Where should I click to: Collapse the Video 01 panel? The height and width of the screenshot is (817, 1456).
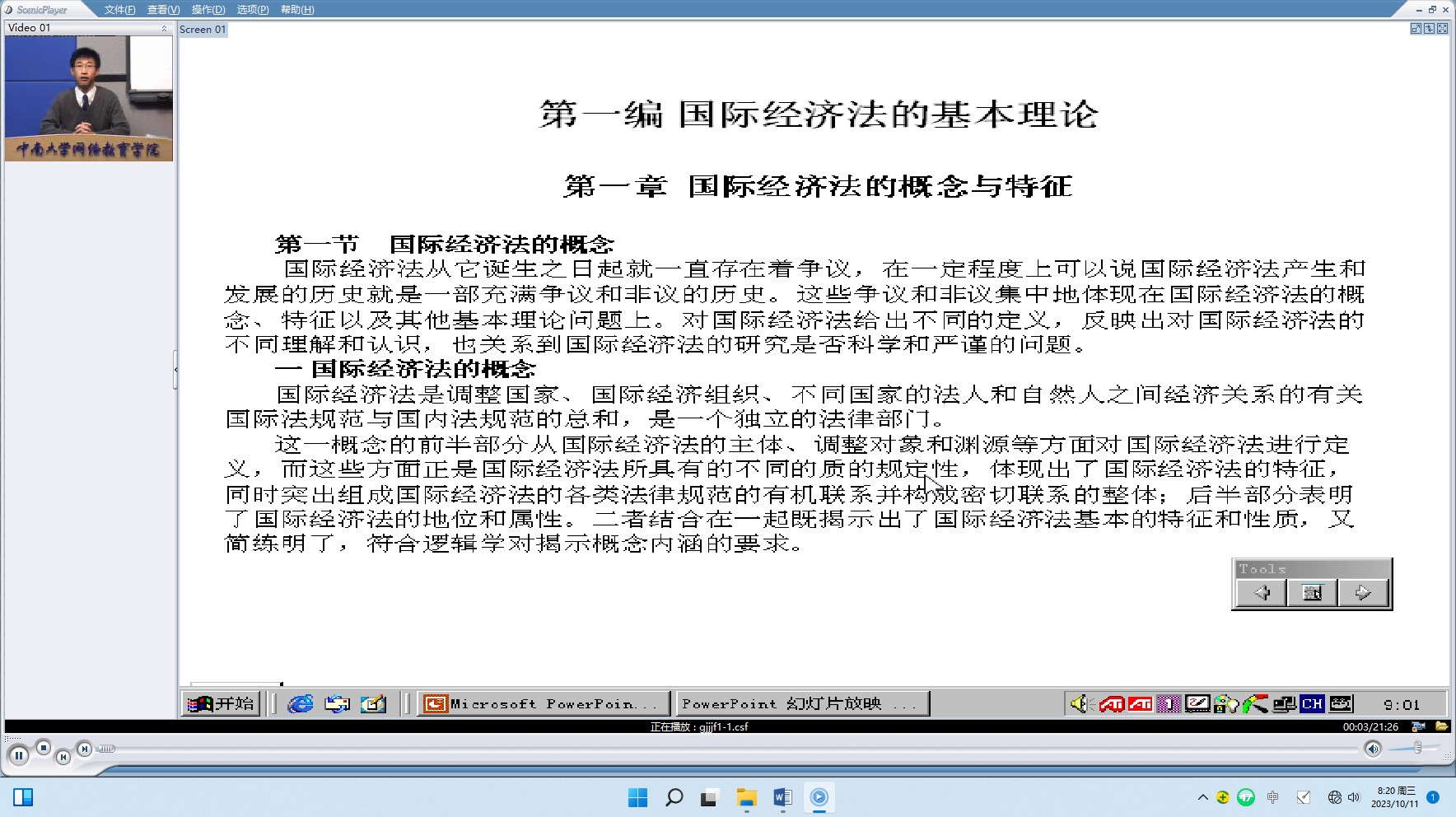coord(164,28)
